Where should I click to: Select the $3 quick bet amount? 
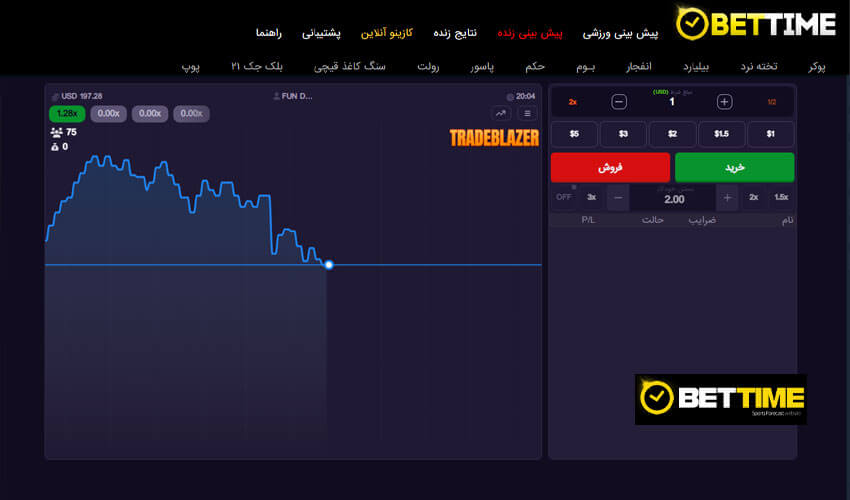pos(623,134)
